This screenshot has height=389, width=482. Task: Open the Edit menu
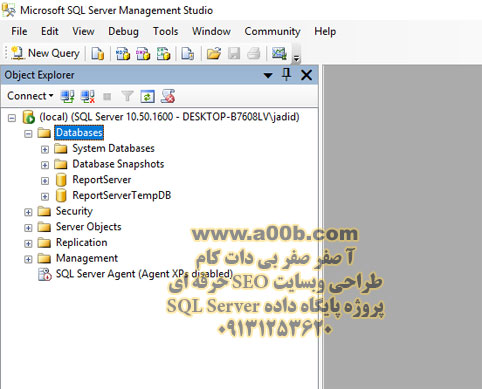[50, 31]
